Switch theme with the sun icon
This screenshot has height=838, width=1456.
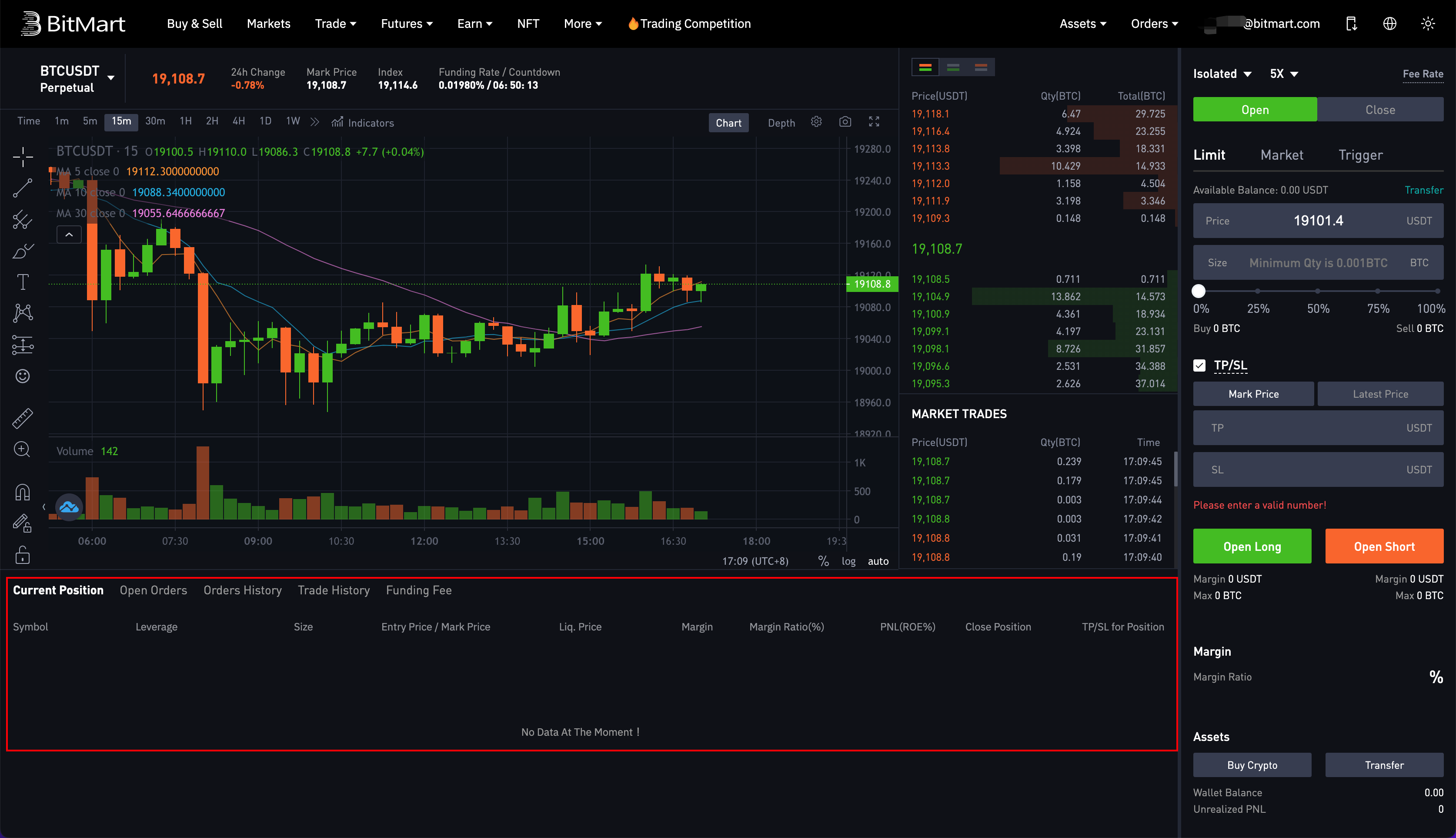point(1427,23)
